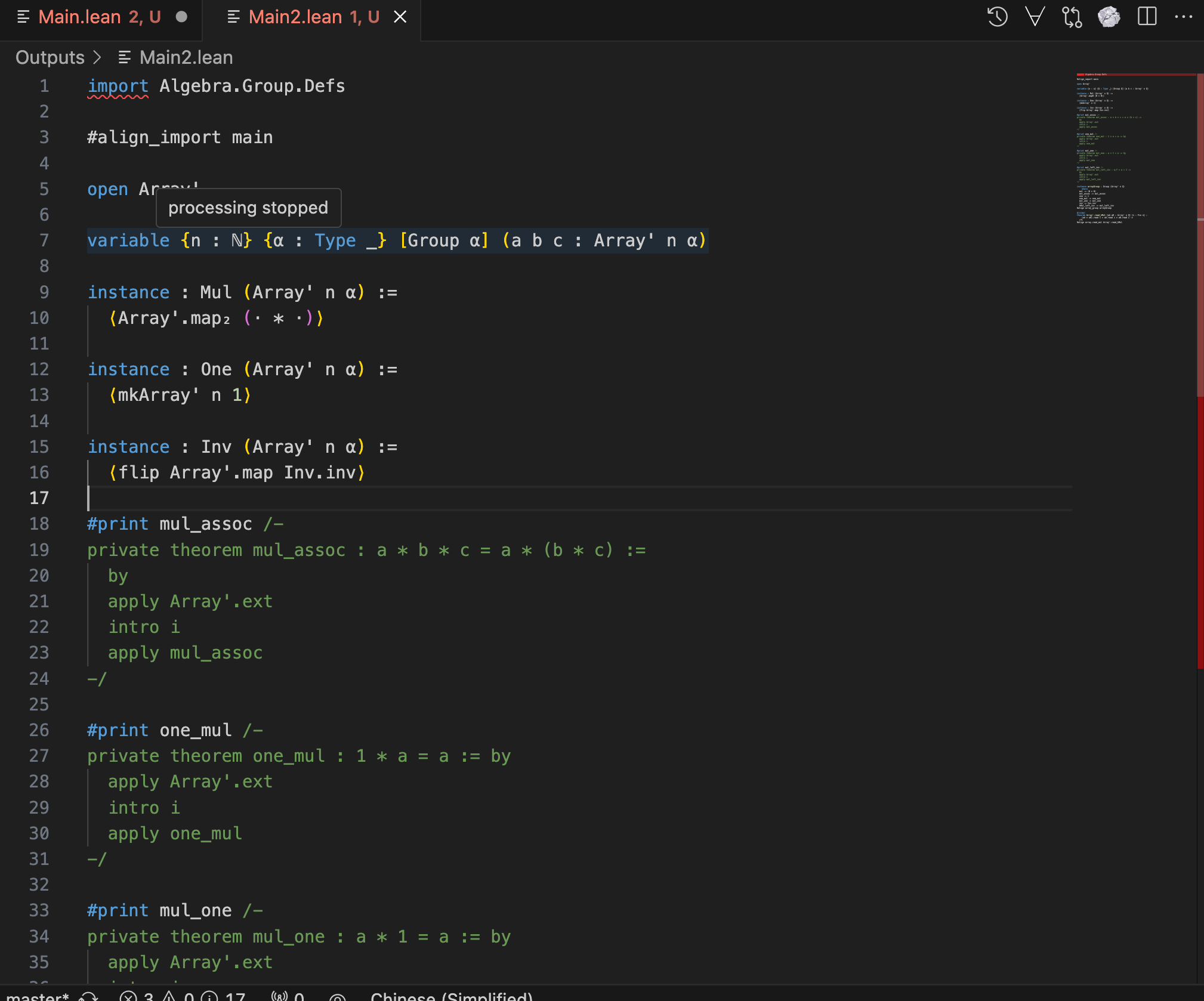Click the '#align_import main' text on line 3
The image size is (1204, 1001).
(x=180, y=138)
